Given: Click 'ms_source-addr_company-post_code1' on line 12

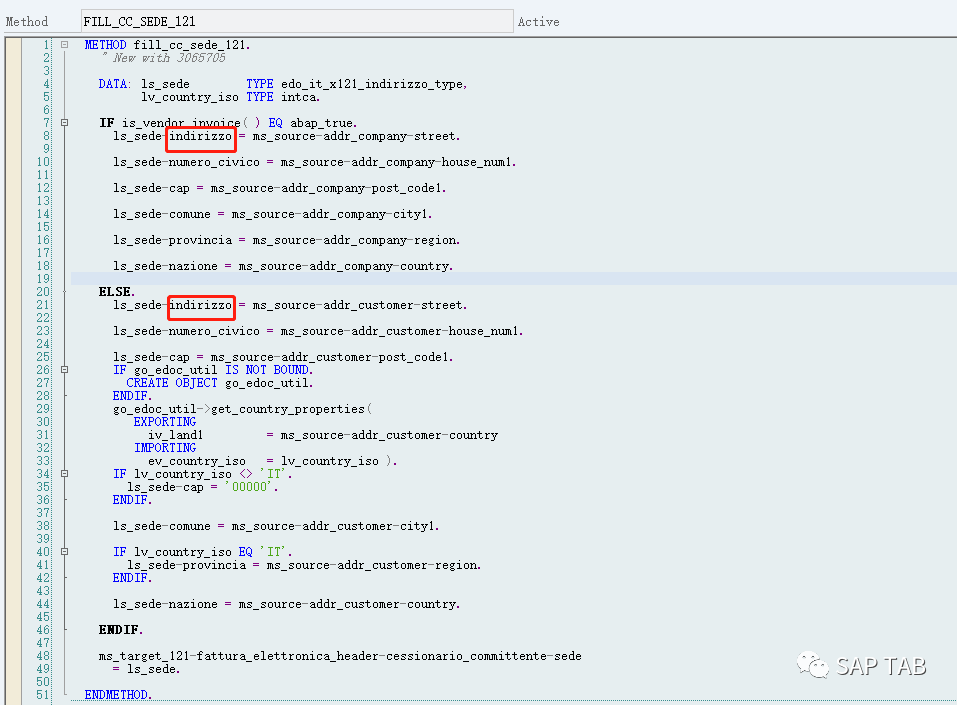Looking at the screenshot, I should click(x=328, y=188).
